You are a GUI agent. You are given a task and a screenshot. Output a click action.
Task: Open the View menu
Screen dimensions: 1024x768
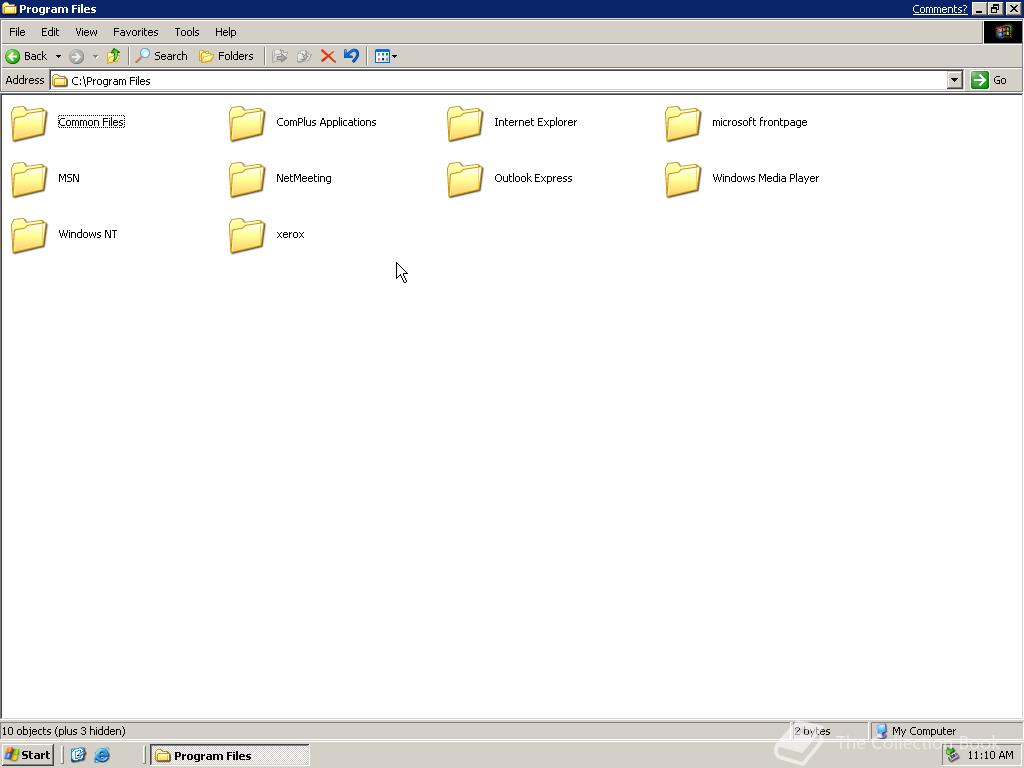pos(86,32)
